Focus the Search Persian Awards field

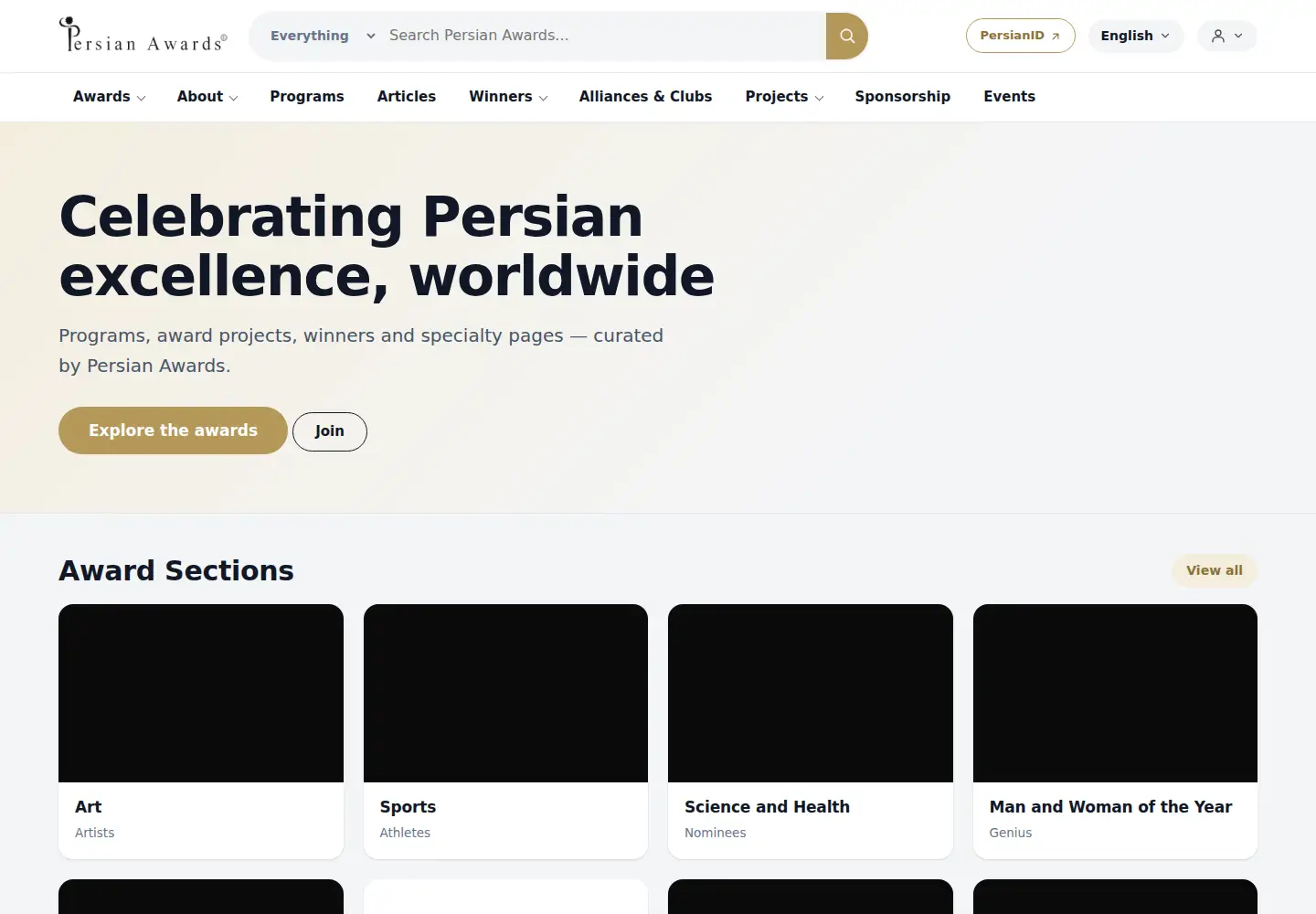click(603, 36)
